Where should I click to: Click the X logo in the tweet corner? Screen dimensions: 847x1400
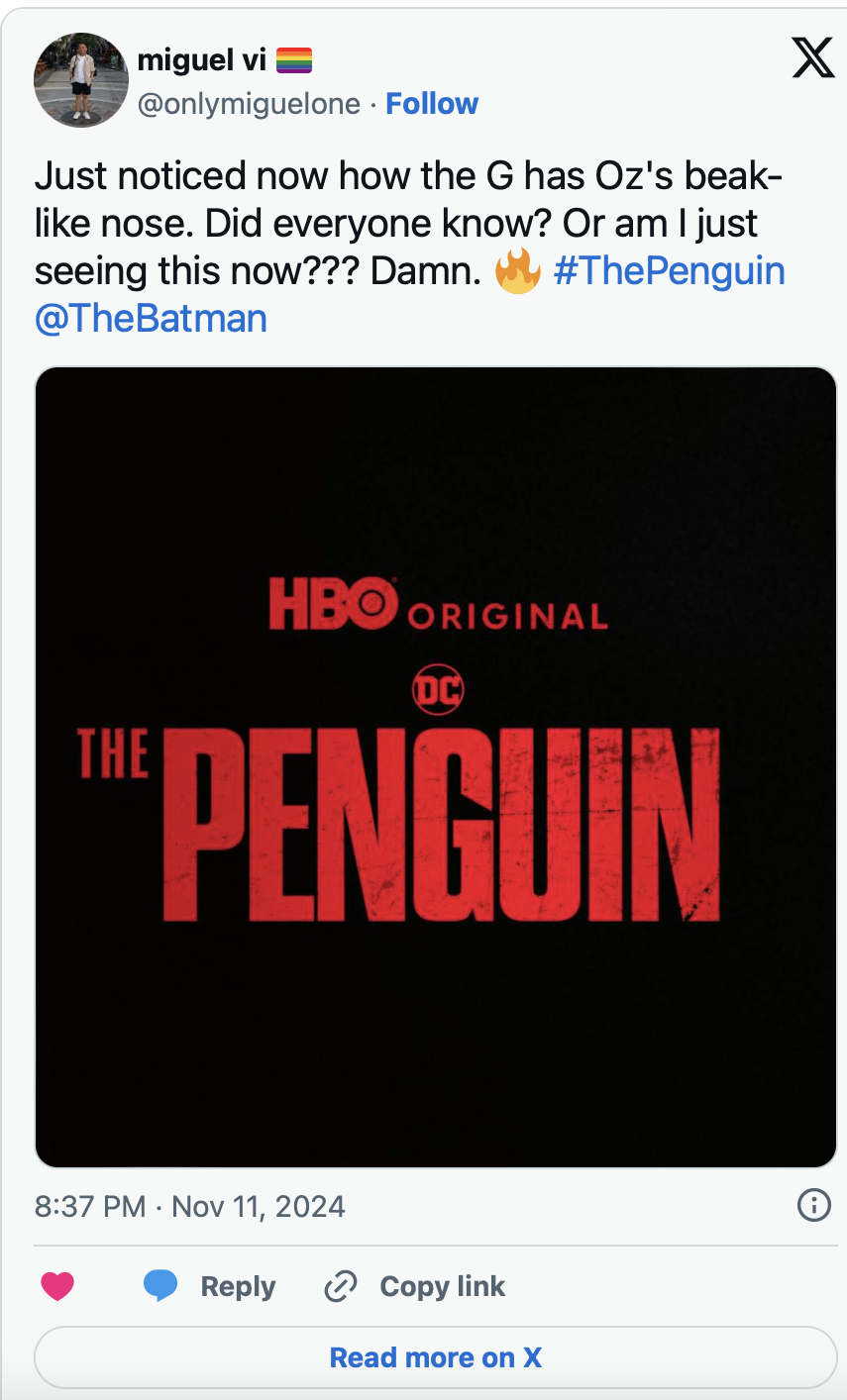point(813,58)
